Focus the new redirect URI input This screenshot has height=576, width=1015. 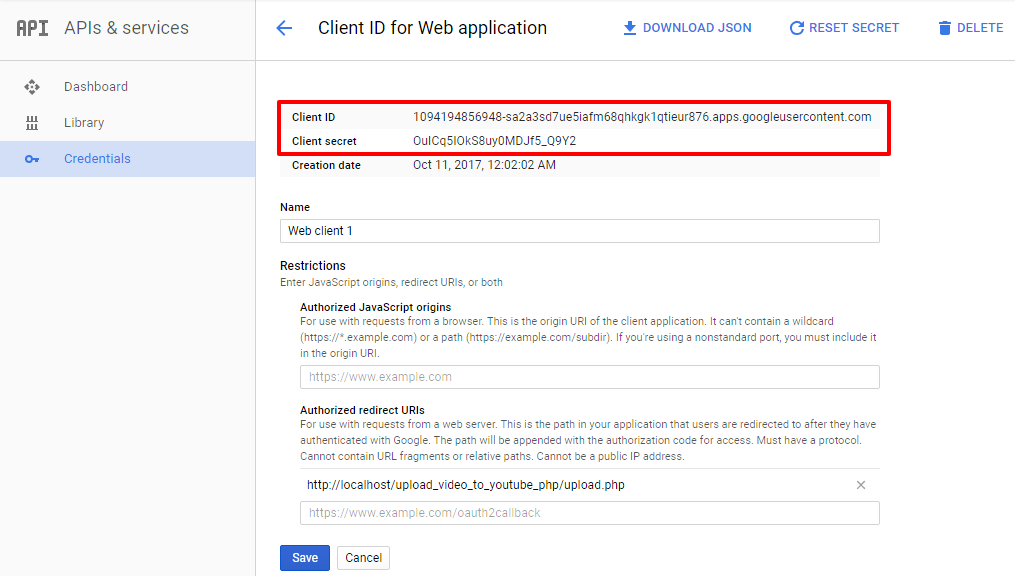point(590,513)
